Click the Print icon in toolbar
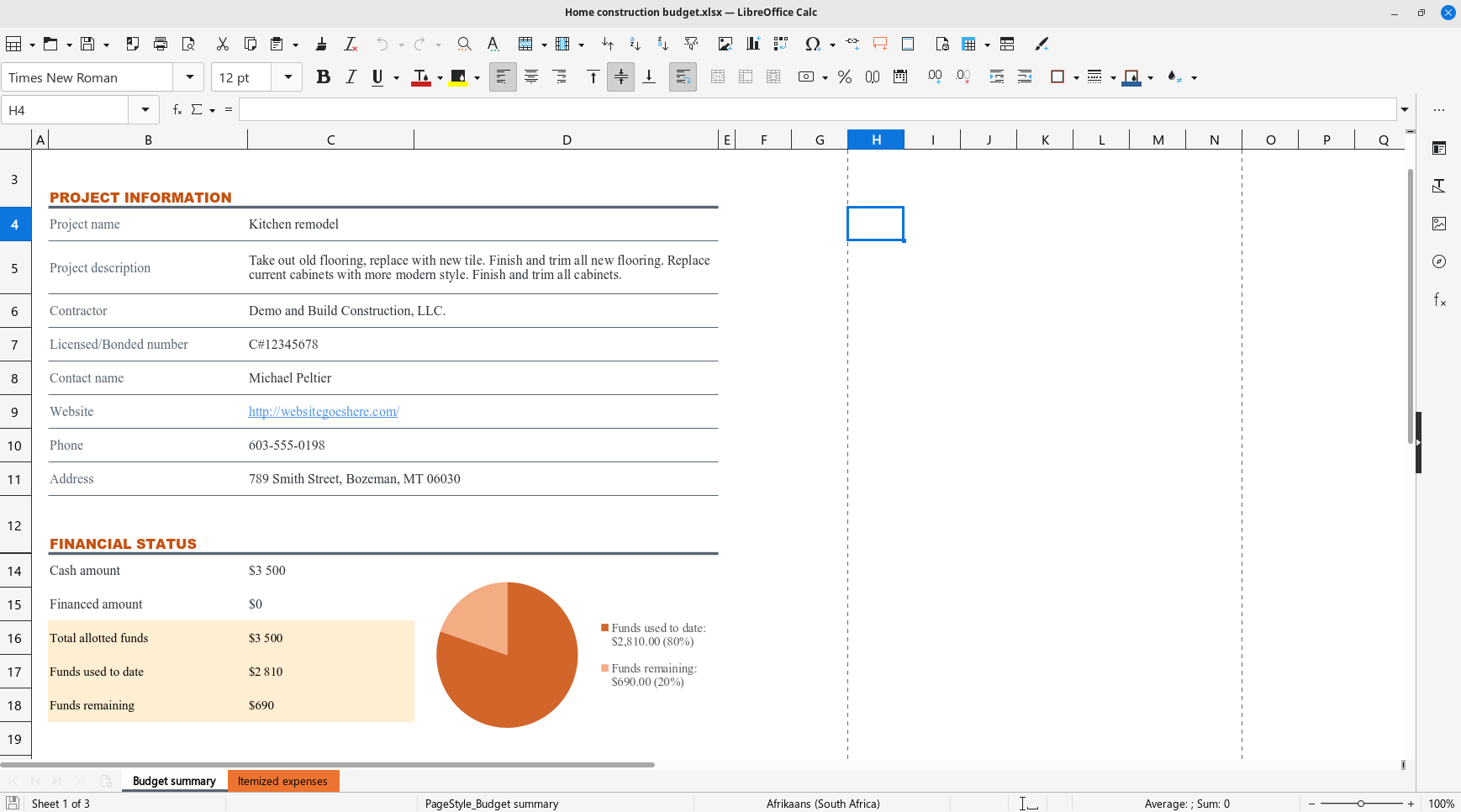This screenshot has width=1461, height=812. pos(161,44)
